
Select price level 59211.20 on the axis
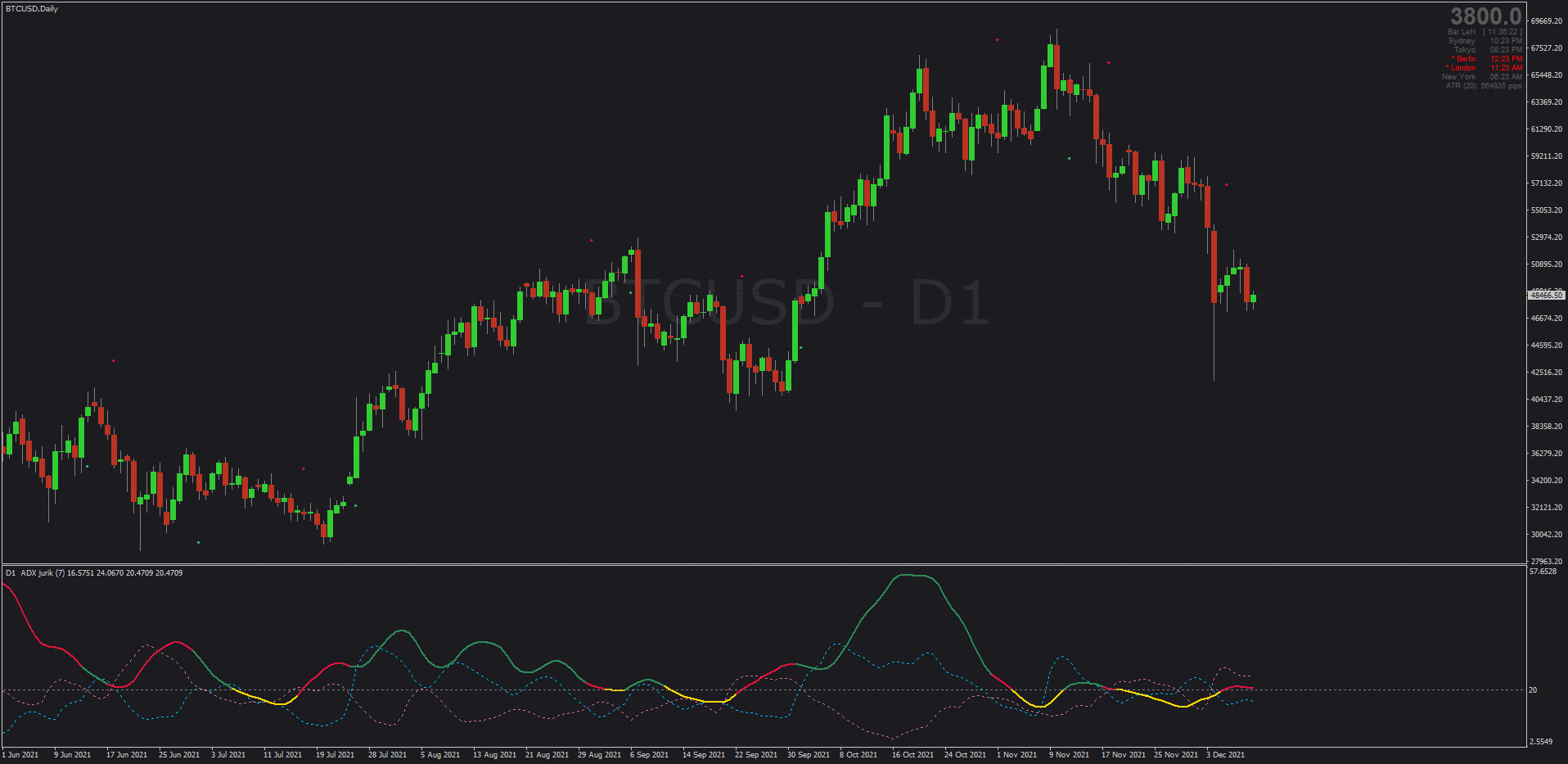click(1547, 156)
